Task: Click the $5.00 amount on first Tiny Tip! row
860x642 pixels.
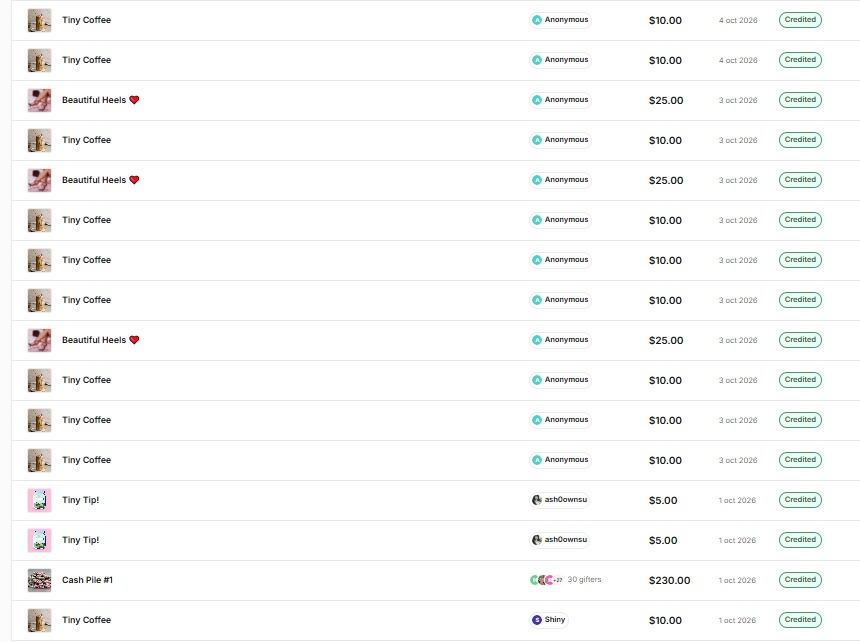Action: pos(663,501)
